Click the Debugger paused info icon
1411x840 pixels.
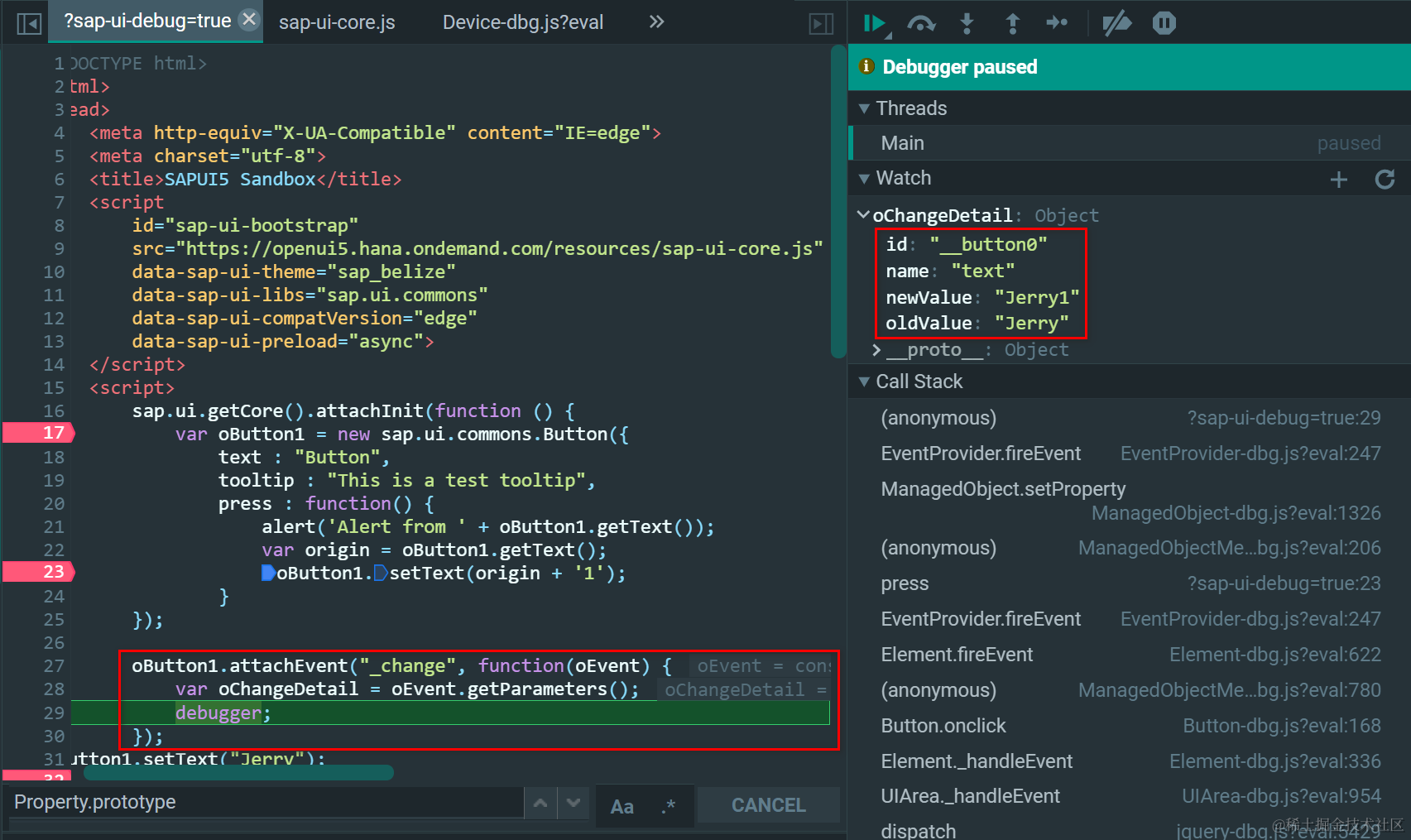(x=866, y=66)
